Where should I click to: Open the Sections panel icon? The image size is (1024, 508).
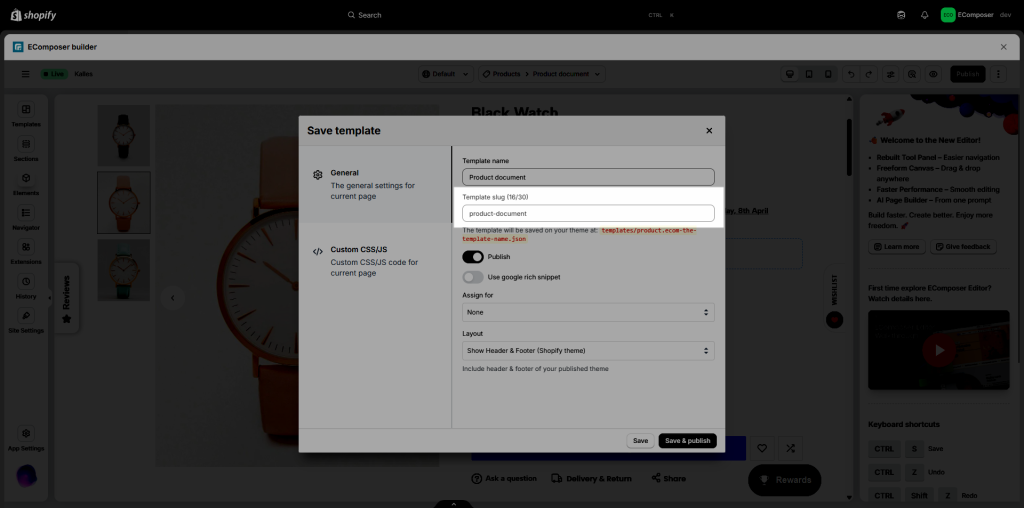click(26, 144)
